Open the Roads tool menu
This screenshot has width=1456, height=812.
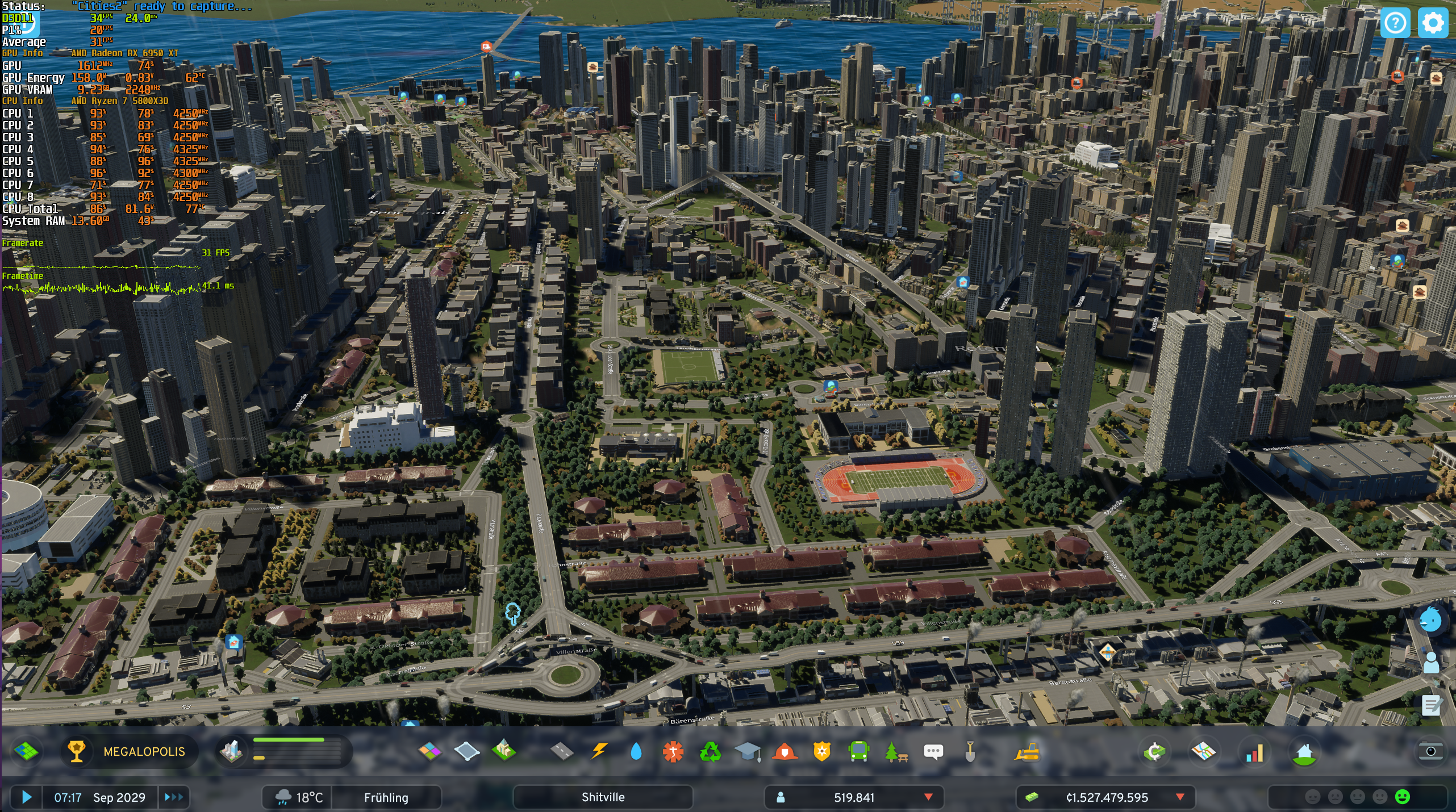pyautogui.click(x=561, y=751)
